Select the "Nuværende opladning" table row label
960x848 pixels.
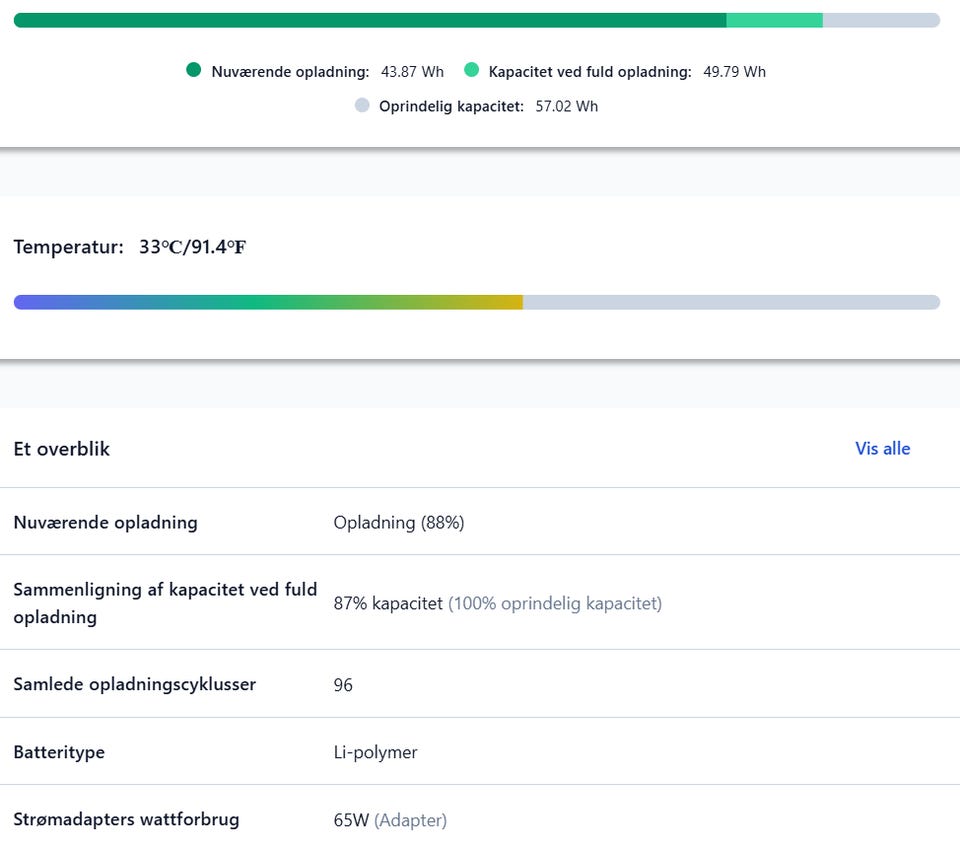105,522
